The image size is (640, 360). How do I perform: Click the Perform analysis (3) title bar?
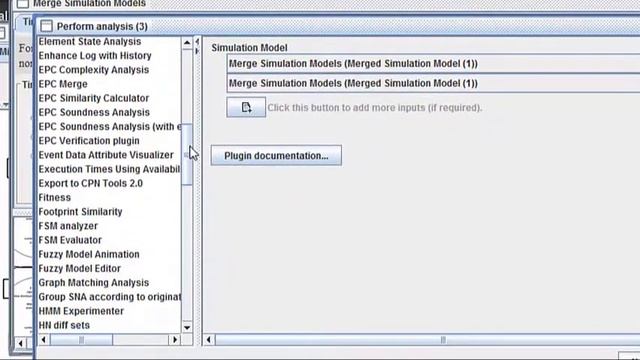coord(338,26)
